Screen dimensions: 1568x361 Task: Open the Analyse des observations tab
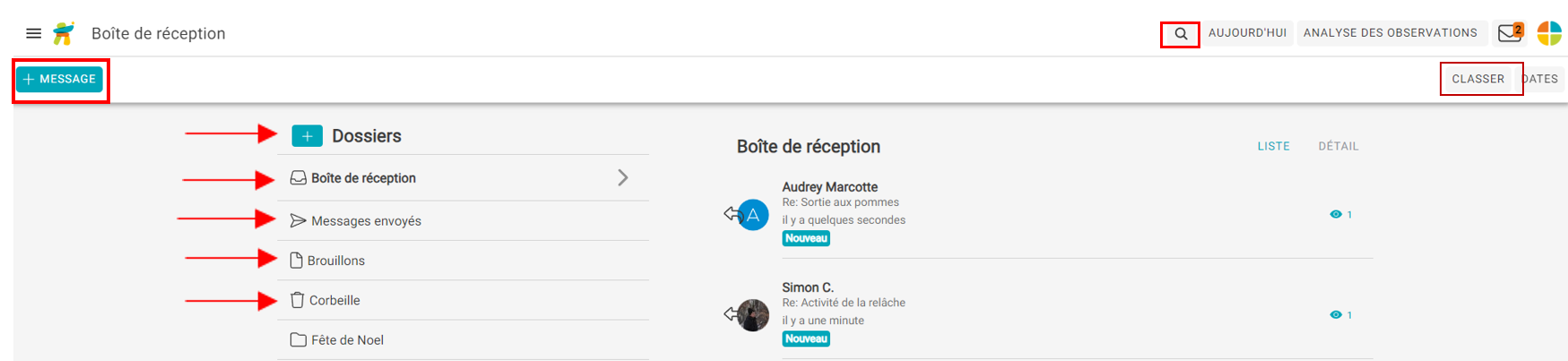[x=1390, y=33]
